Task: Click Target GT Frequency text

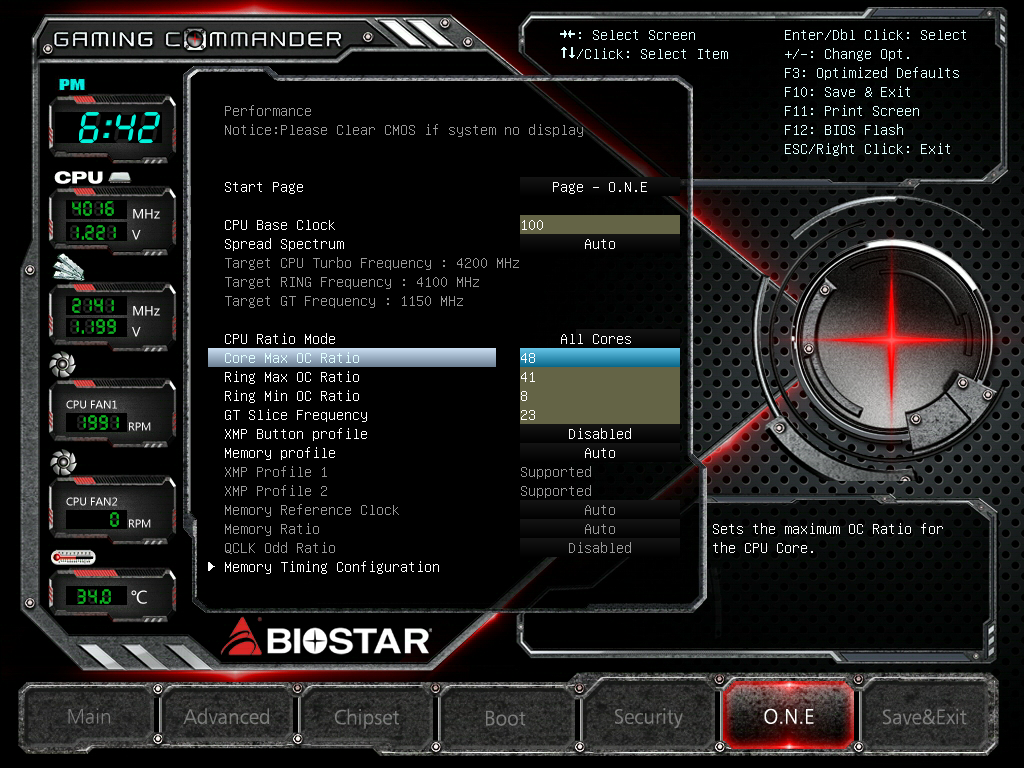Action: 344,300
